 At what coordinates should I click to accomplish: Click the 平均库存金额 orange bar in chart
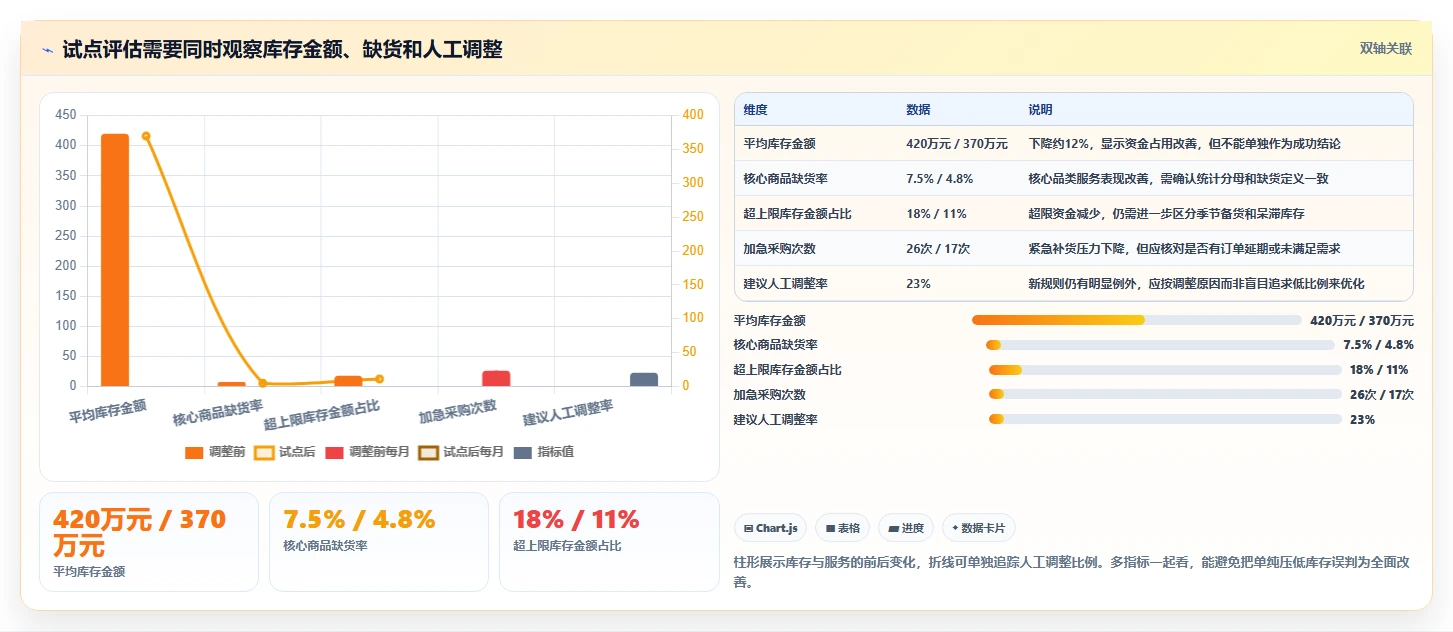pyautogui.click(x=115, y=260)
